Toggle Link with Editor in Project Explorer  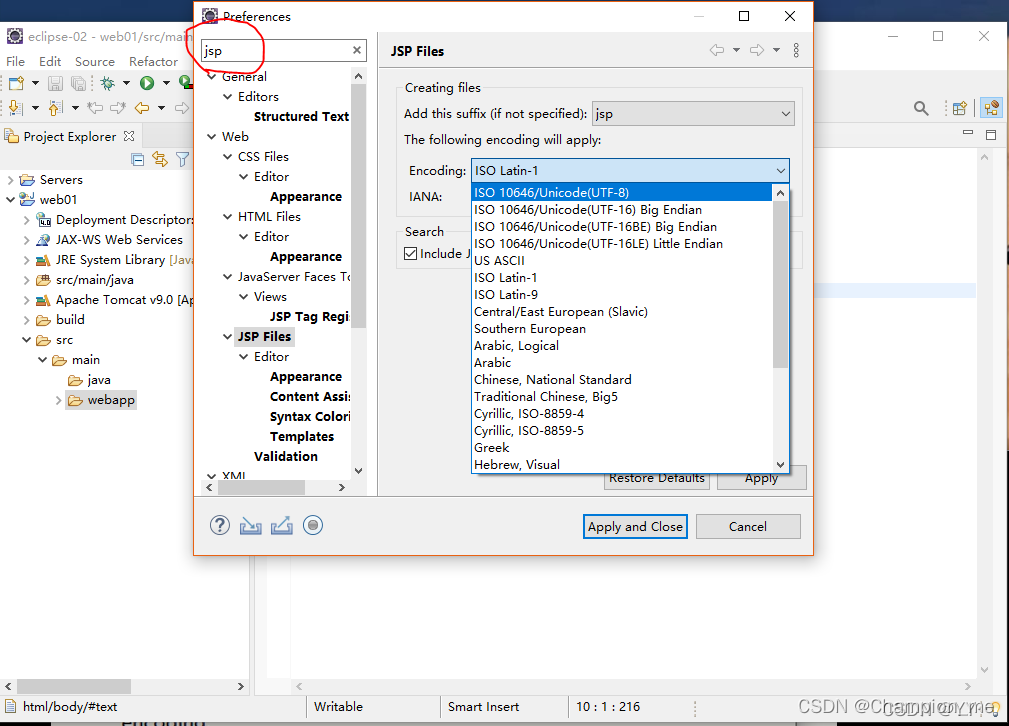coord(160,159)
